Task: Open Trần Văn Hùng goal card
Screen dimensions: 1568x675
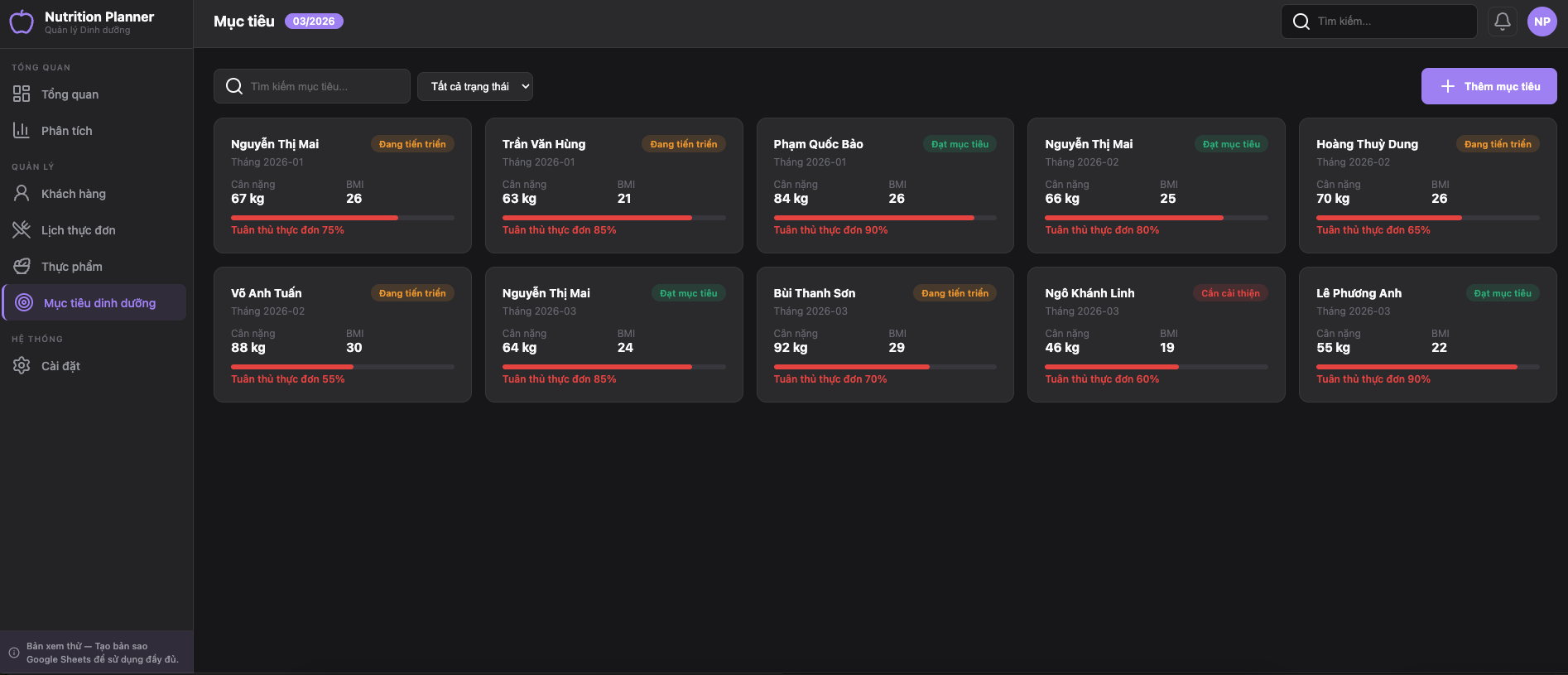Action: 613,186
